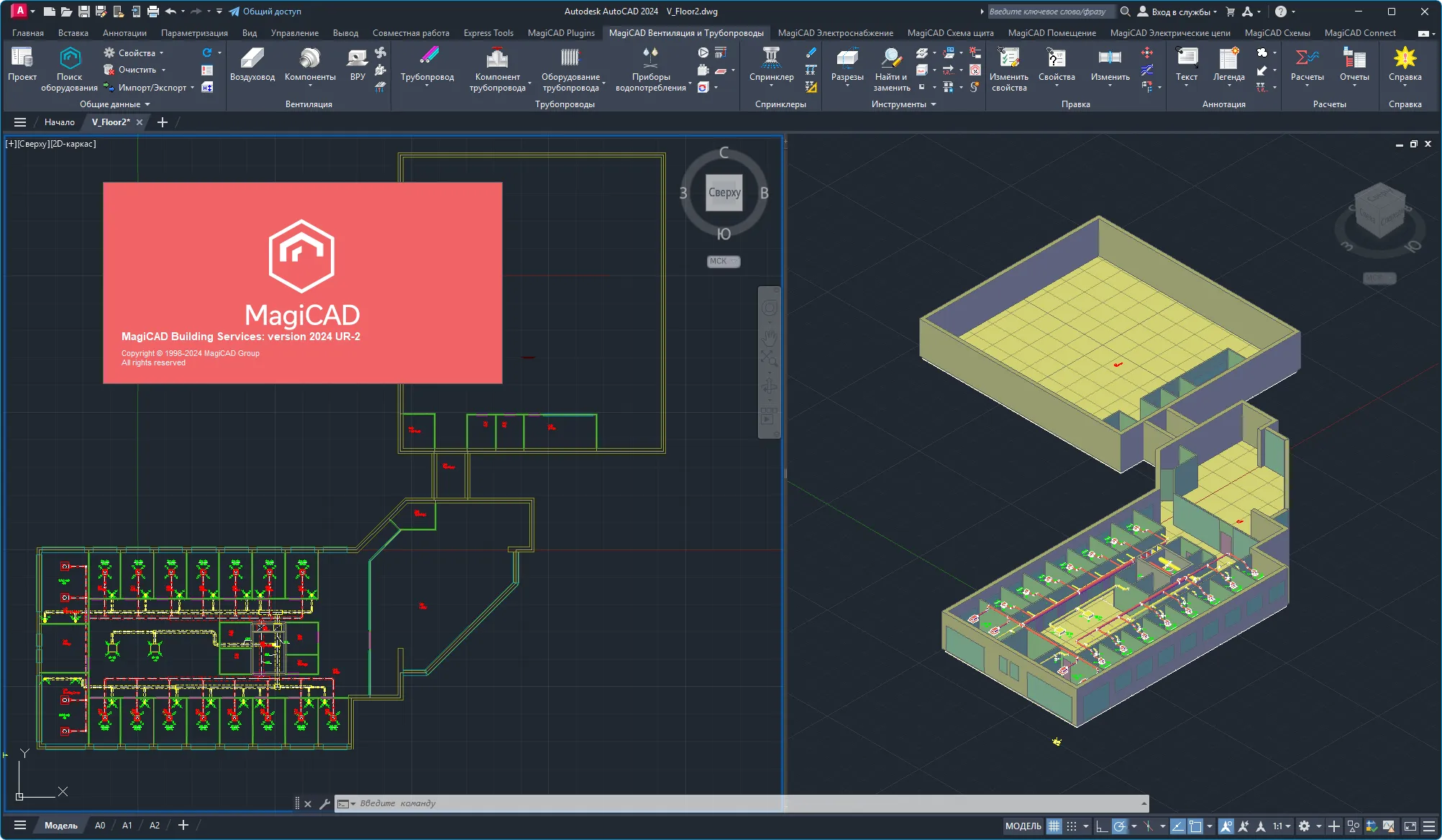Click the Справка help starburst icon

click(x=1405, y=59)
